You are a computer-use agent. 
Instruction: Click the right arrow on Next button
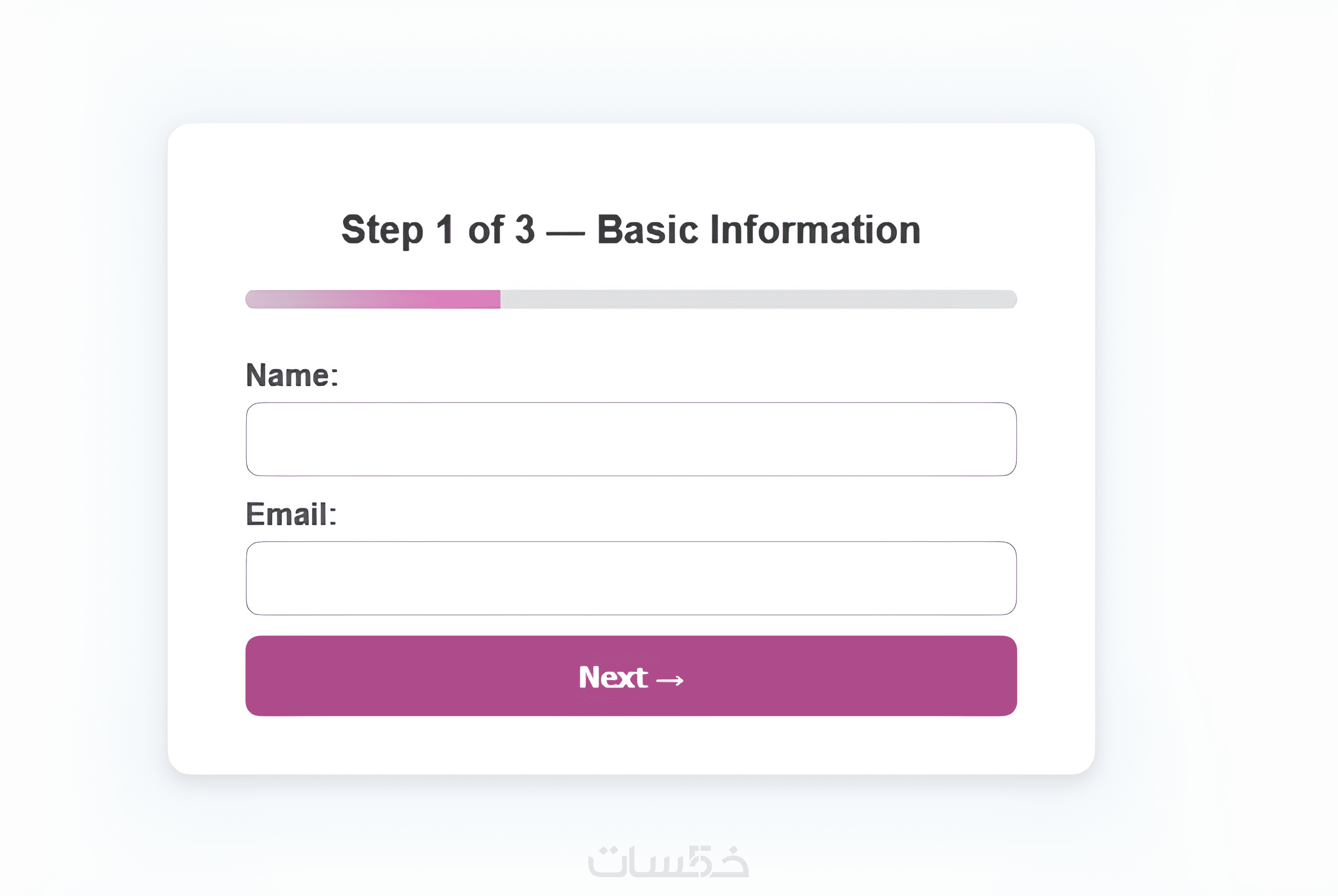pyautogui.click(x=669, y=680)
